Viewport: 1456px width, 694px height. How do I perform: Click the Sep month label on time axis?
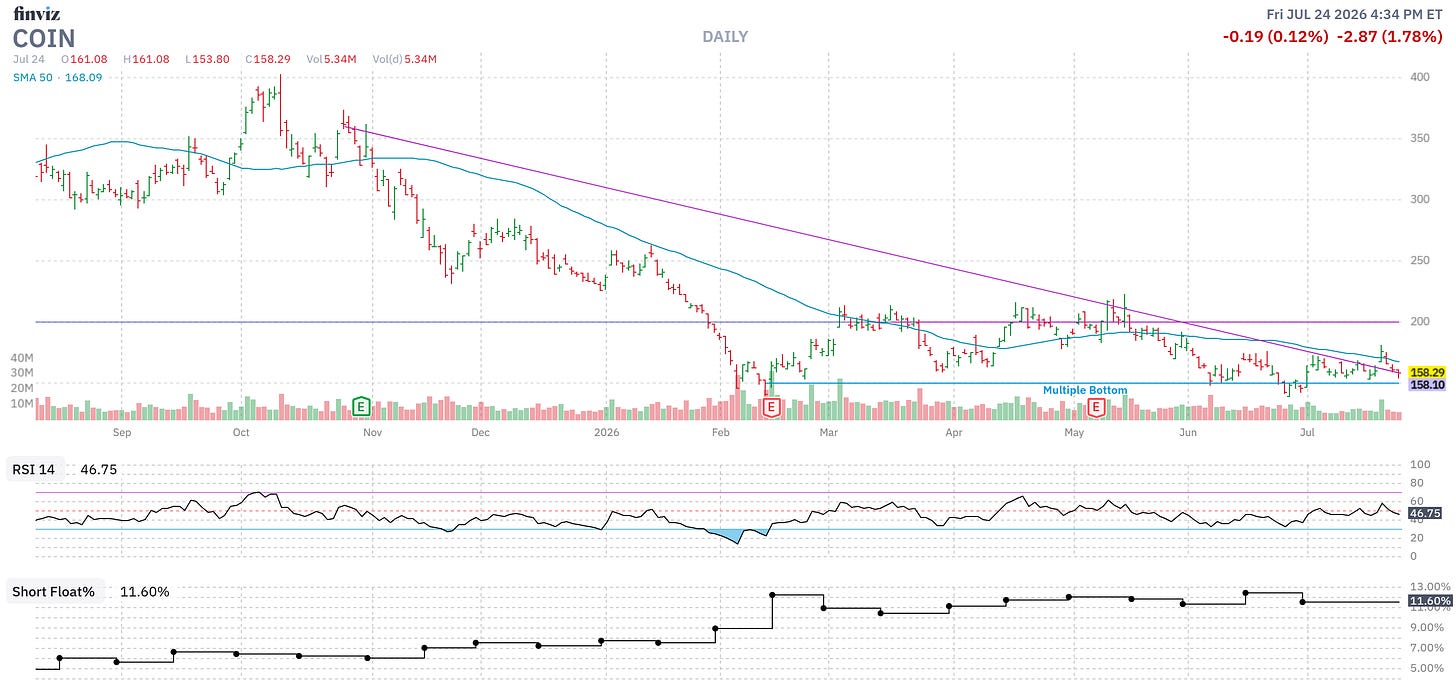point(122,433)
